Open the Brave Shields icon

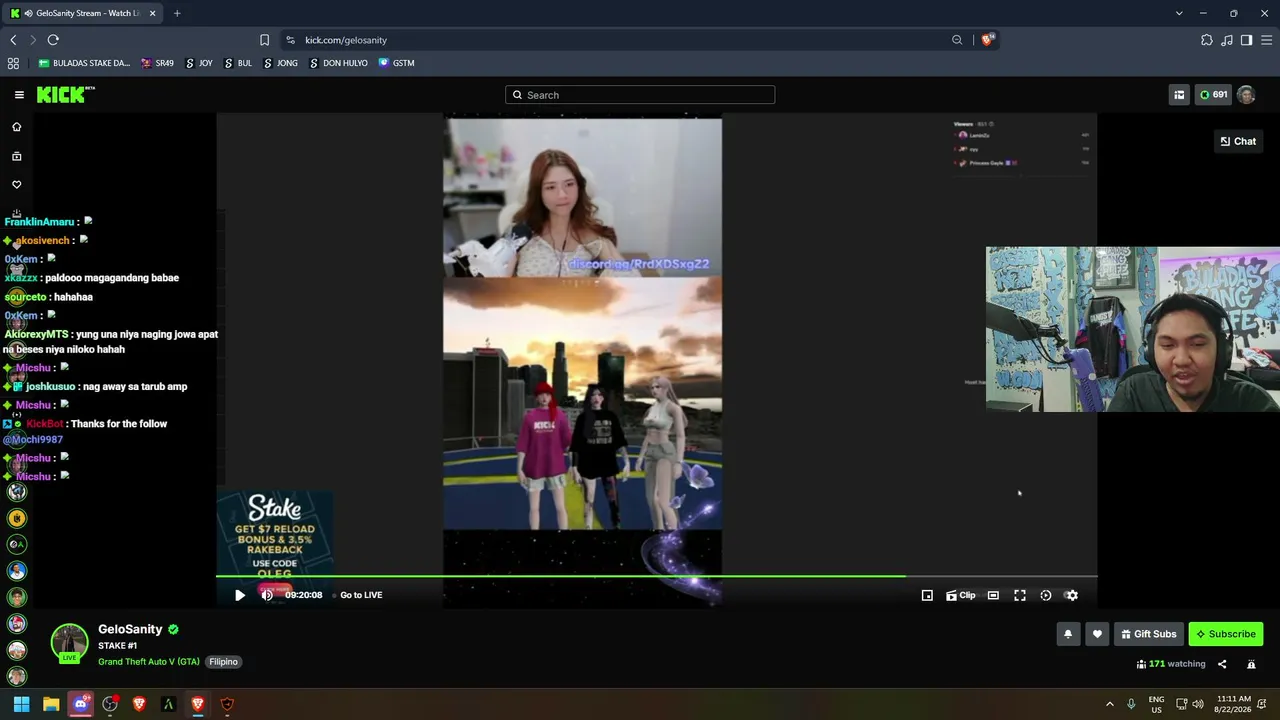tap(988, 40)
